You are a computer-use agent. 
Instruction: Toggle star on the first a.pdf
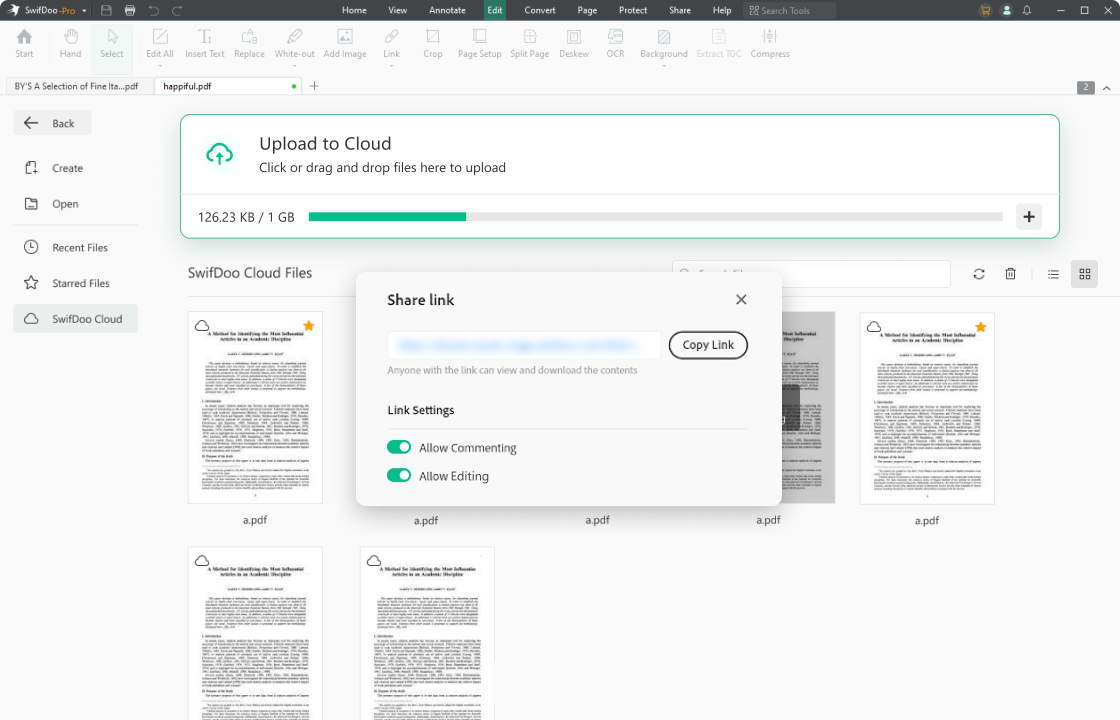pos(309,326)
